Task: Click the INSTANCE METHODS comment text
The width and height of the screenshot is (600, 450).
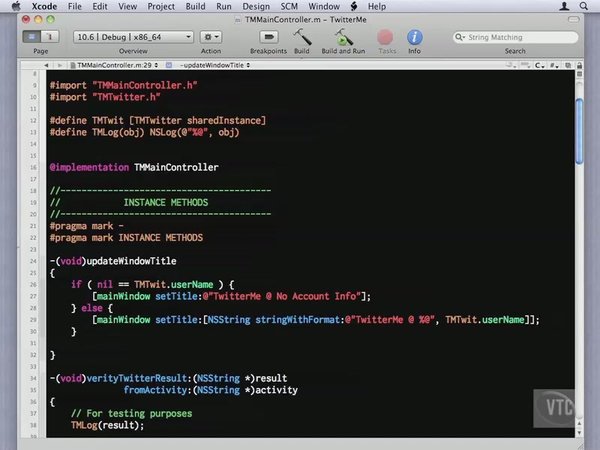Action: click(x=166, y=202)
